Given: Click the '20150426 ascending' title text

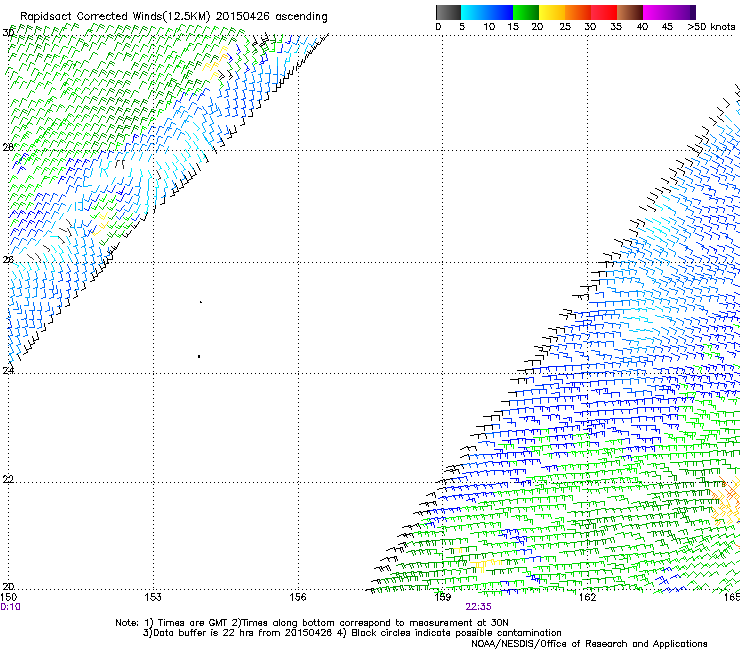Looking at the screenshot, I should coord(272,17).
